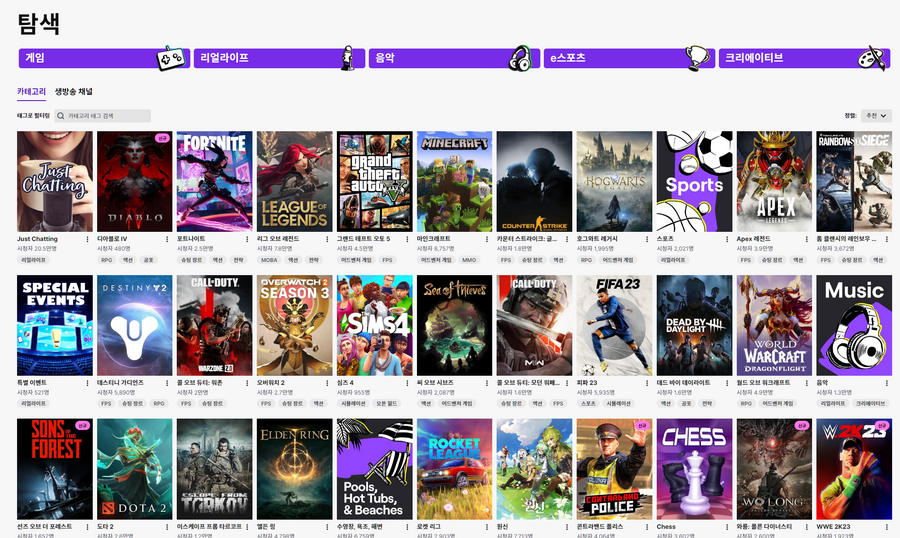
Task: Open the Just Chatting cover
Action: pyautogui.click(x=55, y=181)
